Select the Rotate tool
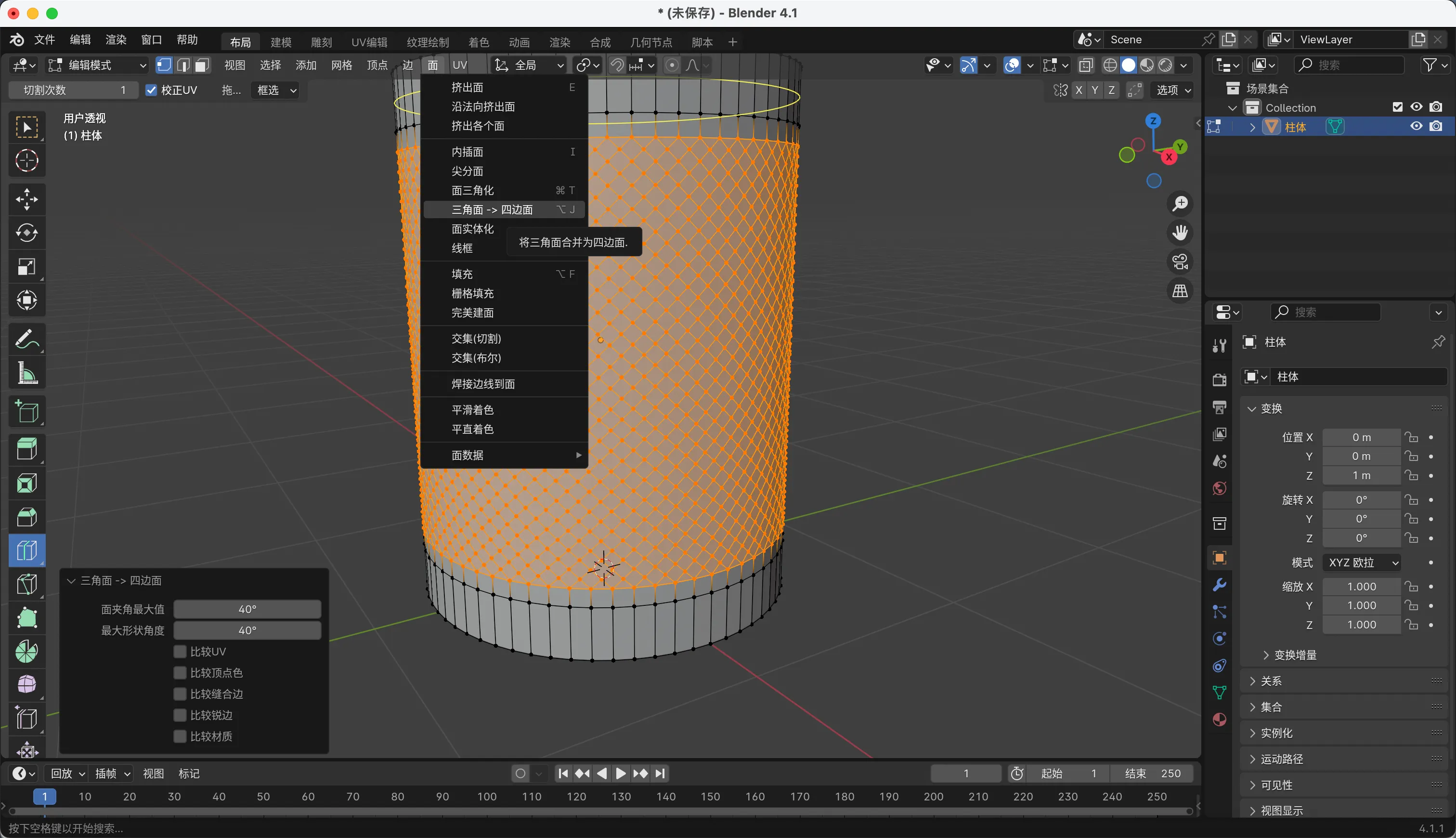The height and width of the screenshot is (838, 1456). 26,233
